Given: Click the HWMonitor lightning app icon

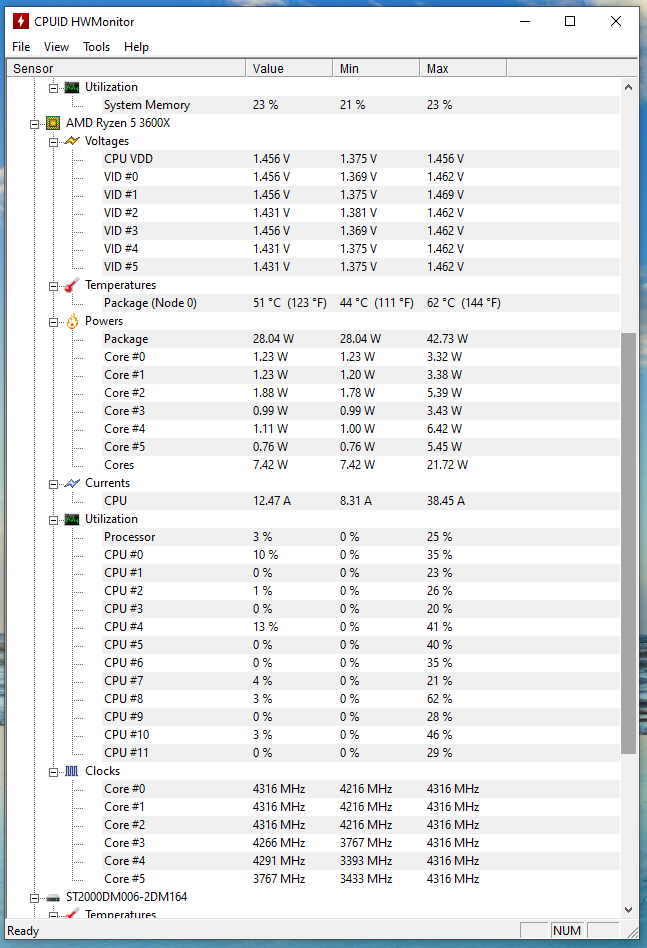Looking at the screenshot, I should pos(21,21).
